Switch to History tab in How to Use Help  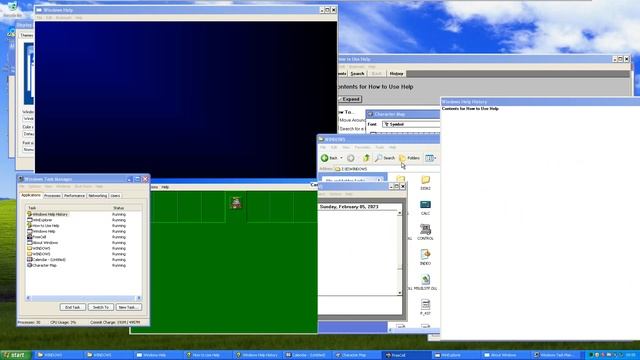point(396,73)
